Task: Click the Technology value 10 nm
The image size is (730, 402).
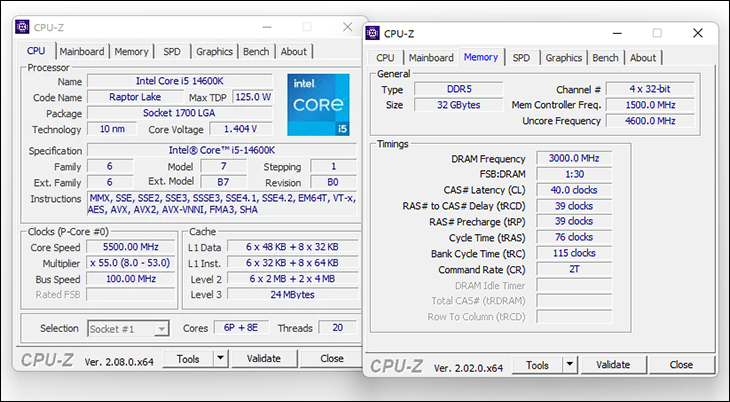Action: click(x=112, y=129)
